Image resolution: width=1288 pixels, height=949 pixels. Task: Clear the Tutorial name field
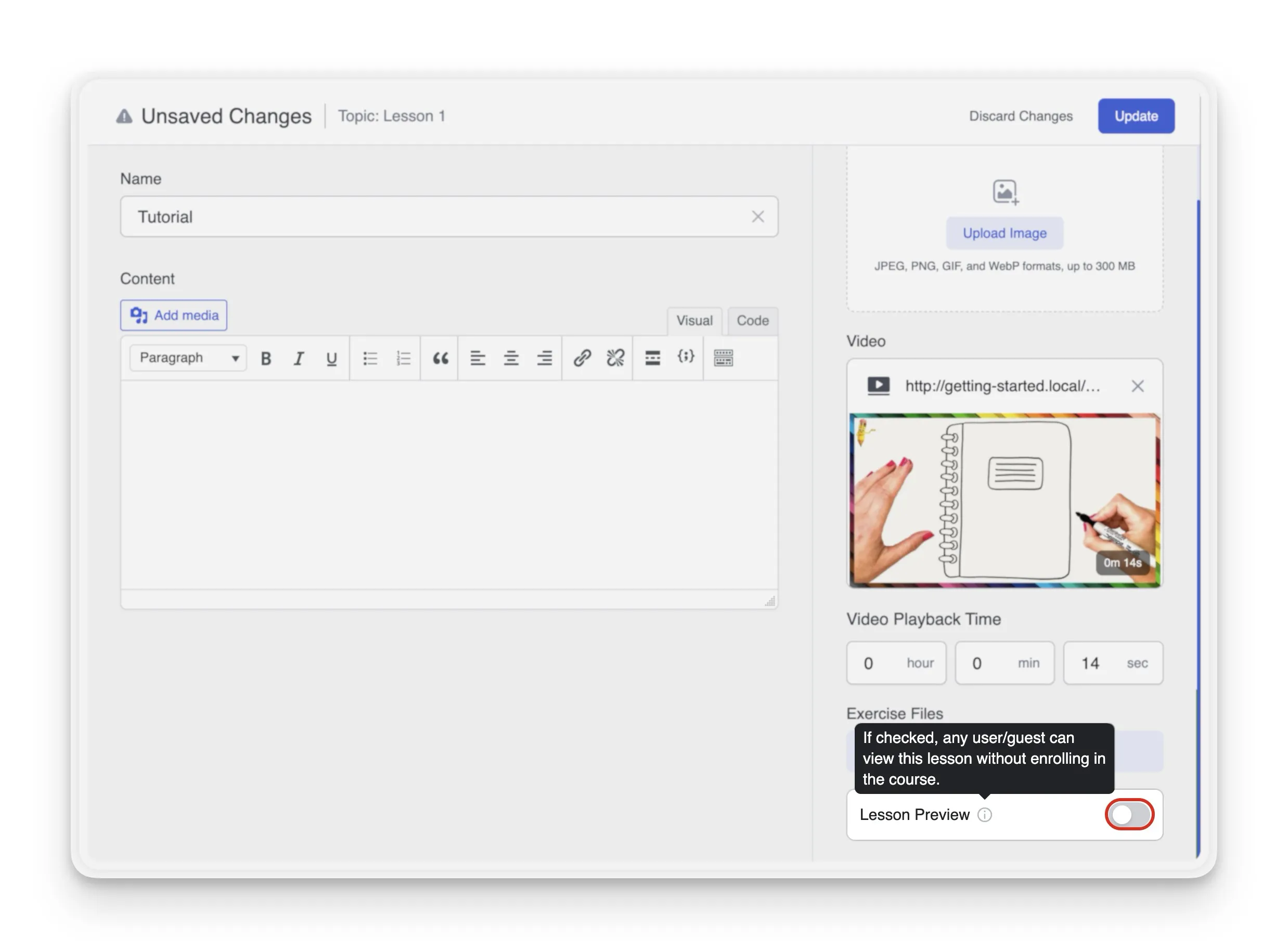(x=758, y=216)
